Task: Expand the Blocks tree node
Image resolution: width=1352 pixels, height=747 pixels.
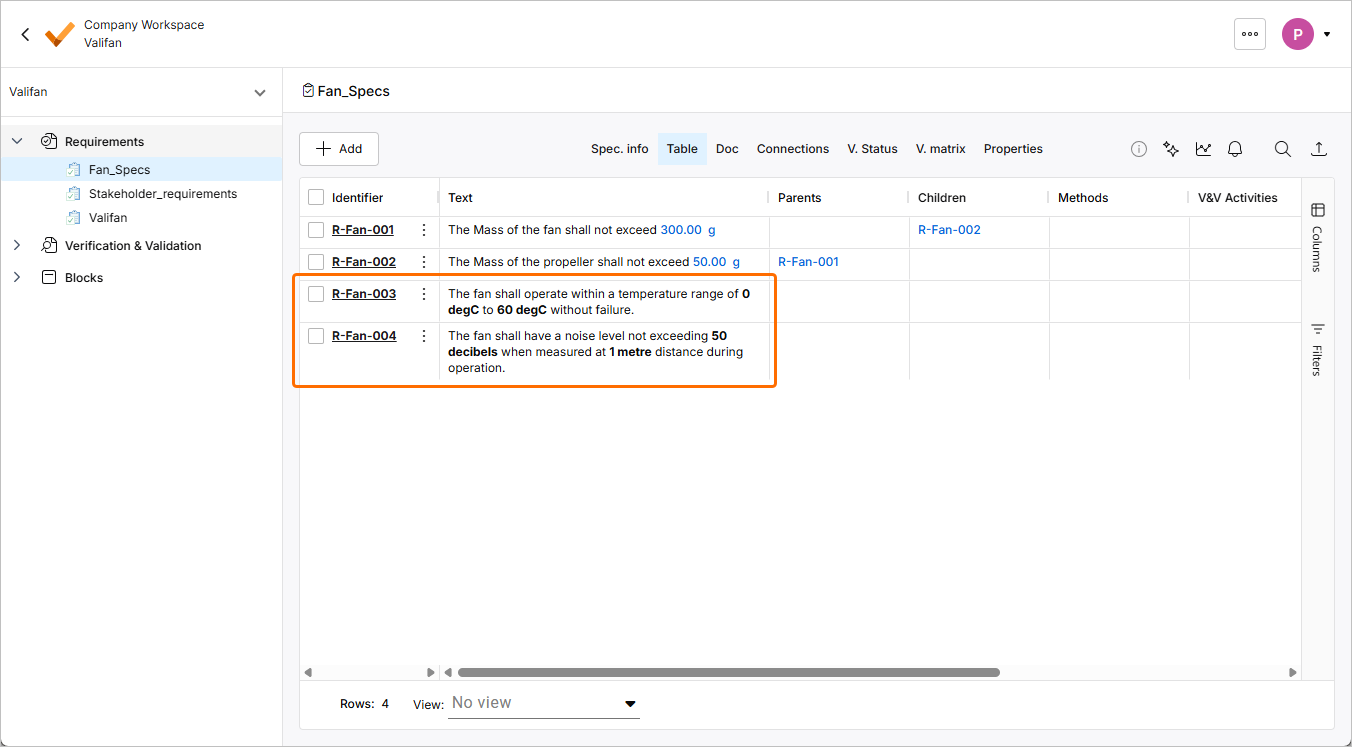Action: click(x=17, y=278)
